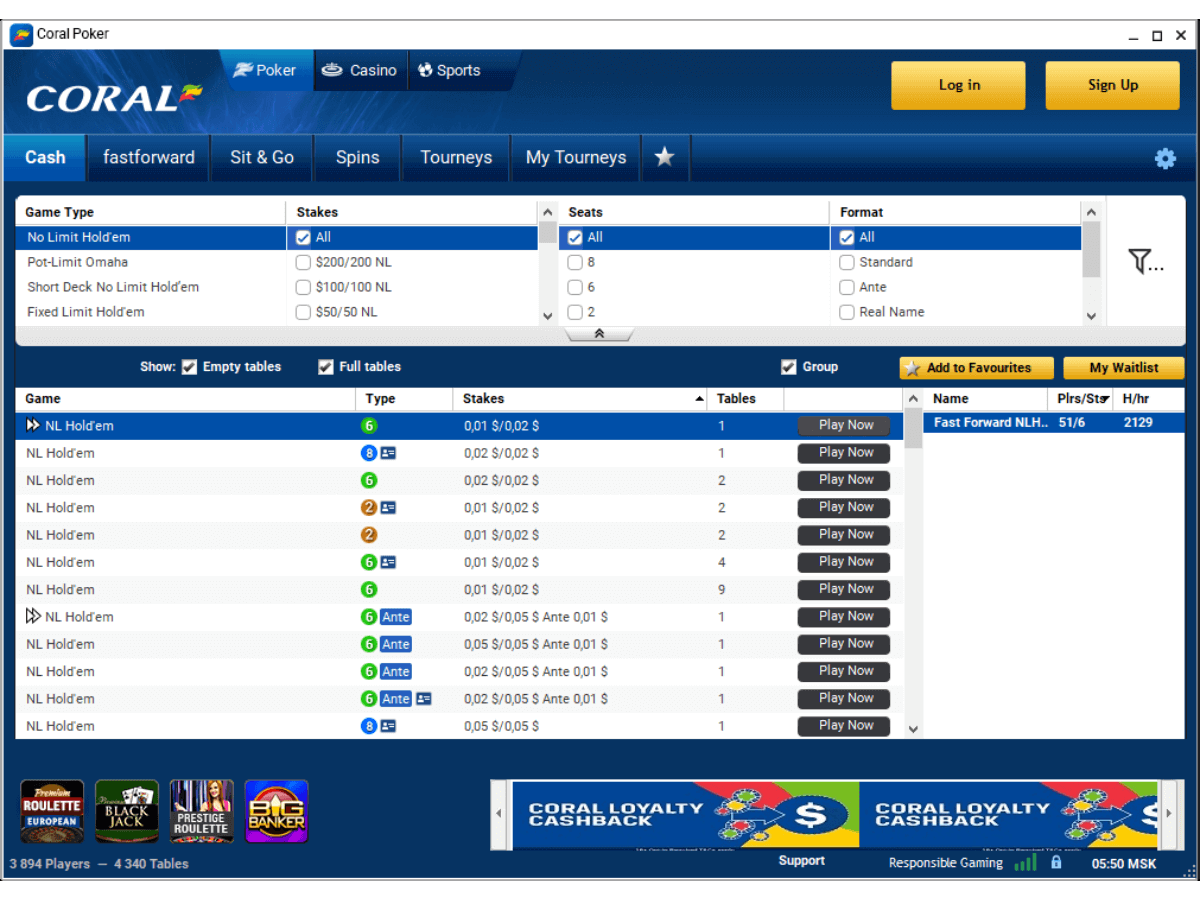Launch the Big Banker game icon
The width and height of the screenshot is (1200, 900).
276,811
